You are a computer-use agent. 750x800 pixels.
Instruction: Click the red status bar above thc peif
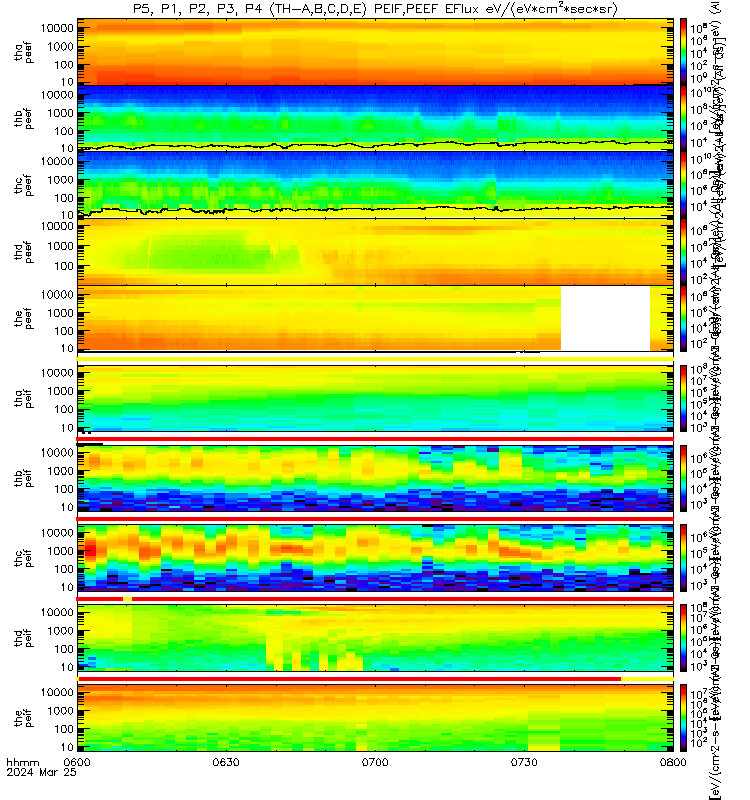(375, 519)
